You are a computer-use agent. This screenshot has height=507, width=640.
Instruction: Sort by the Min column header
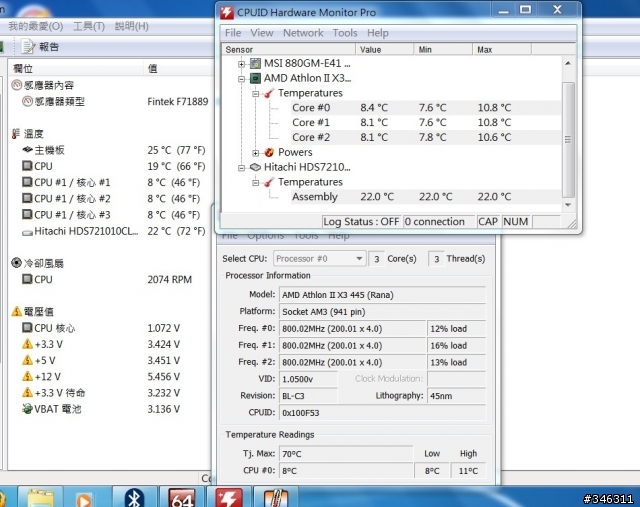click(443, 49)
